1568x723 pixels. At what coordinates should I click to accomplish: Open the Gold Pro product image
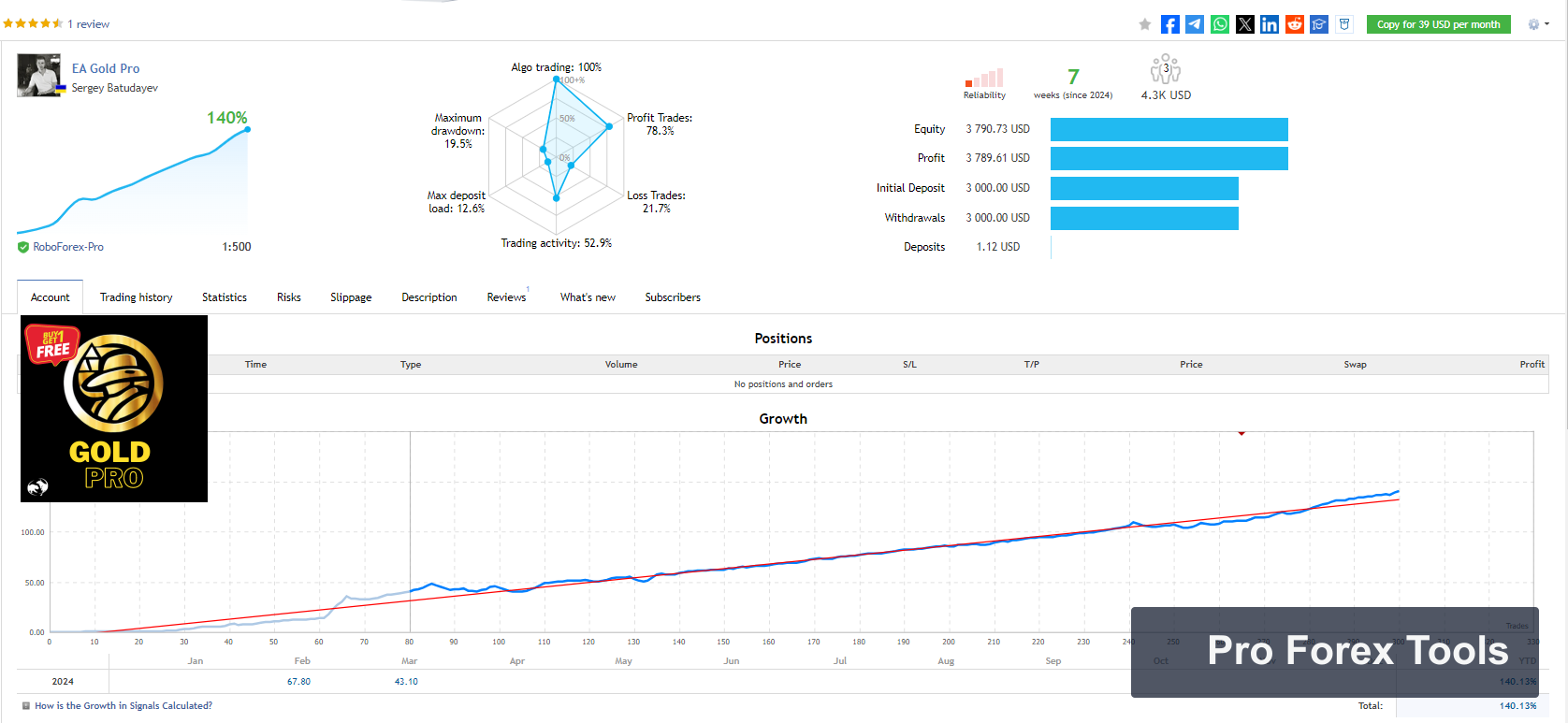coord(114,409)
